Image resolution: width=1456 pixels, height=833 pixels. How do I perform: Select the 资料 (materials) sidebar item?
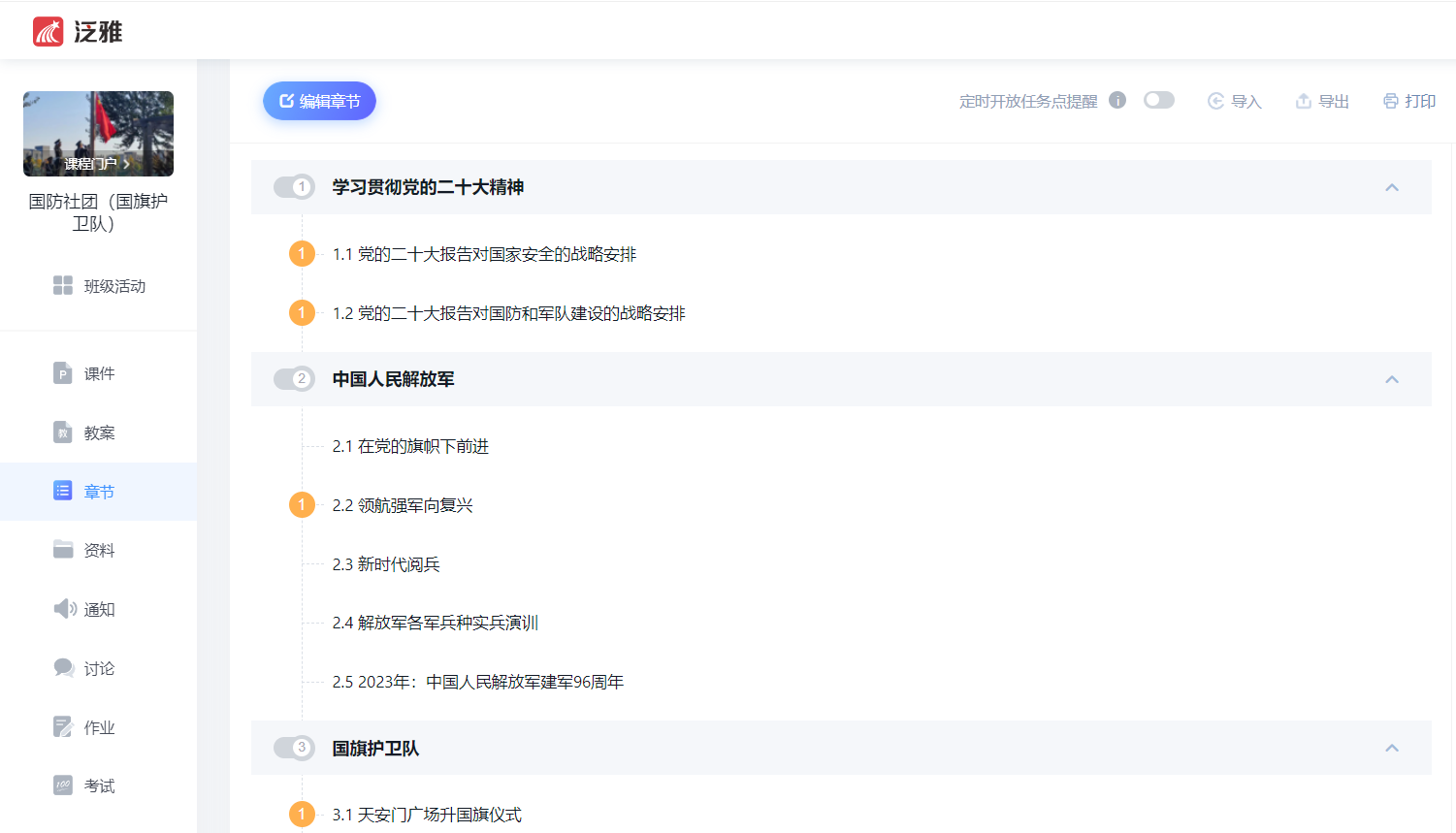(100, 550)
